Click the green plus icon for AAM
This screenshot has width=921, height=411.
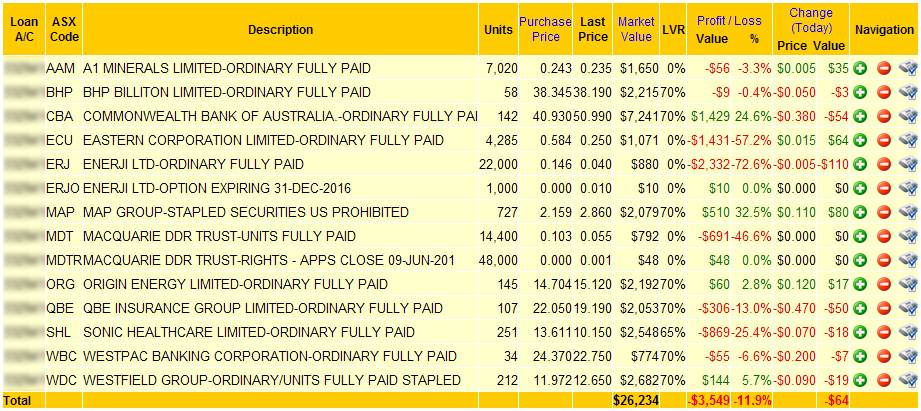(x=861, y=68)
